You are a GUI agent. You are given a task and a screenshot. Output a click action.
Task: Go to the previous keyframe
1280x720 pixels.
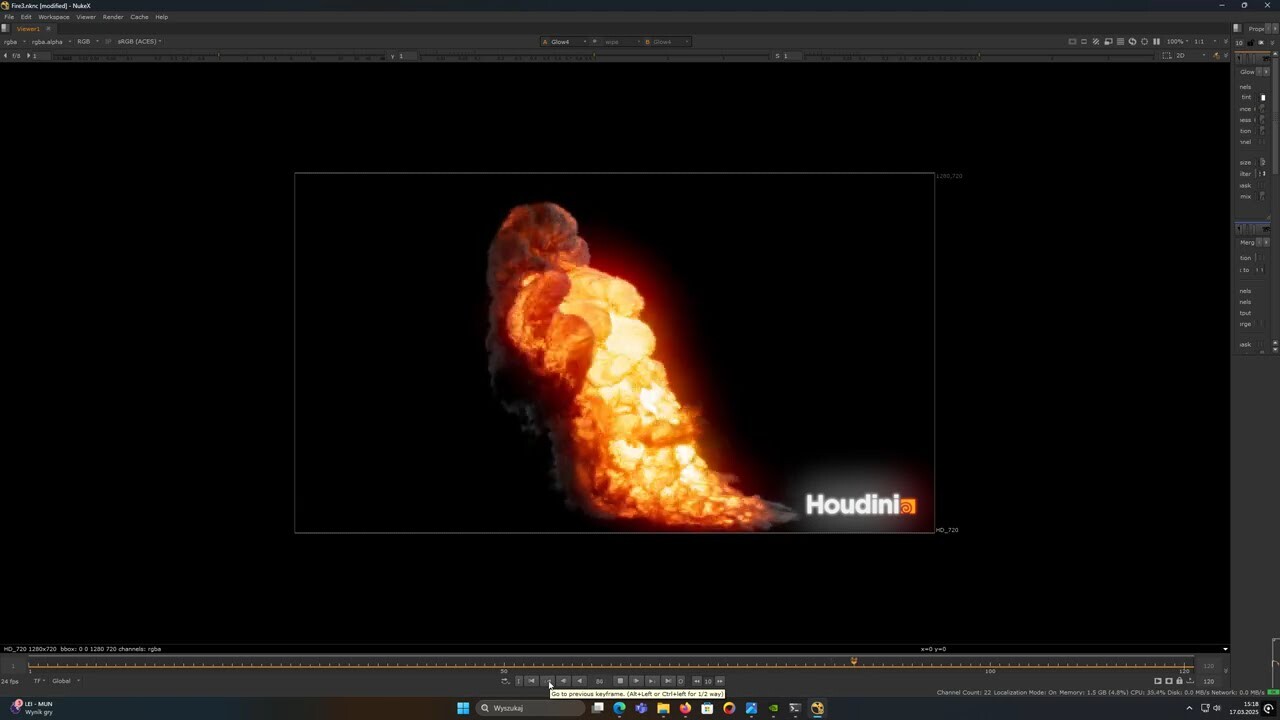(549, 681)
